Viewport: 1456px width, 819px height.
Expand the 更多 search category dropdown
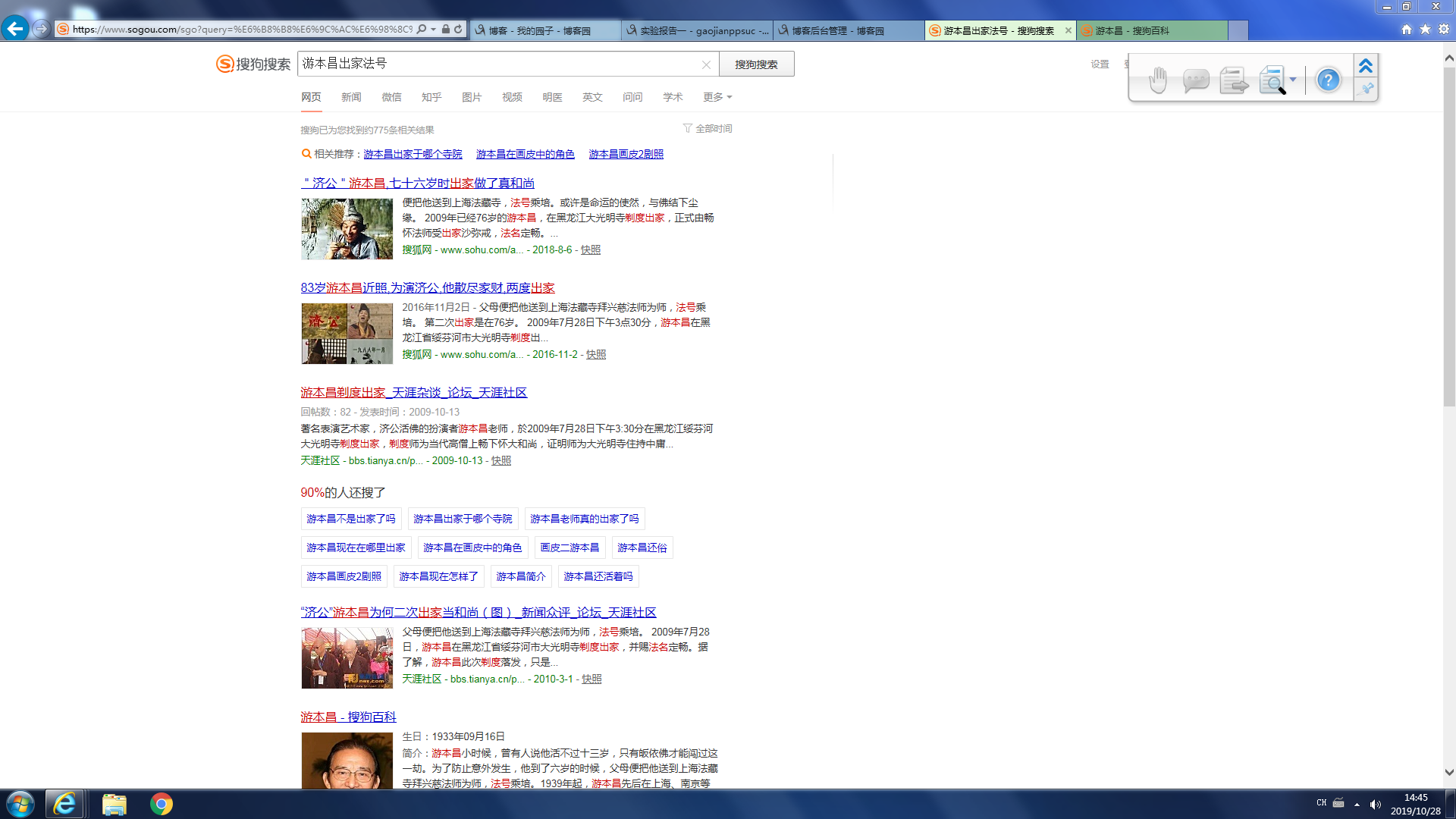[x=717, y=97]
